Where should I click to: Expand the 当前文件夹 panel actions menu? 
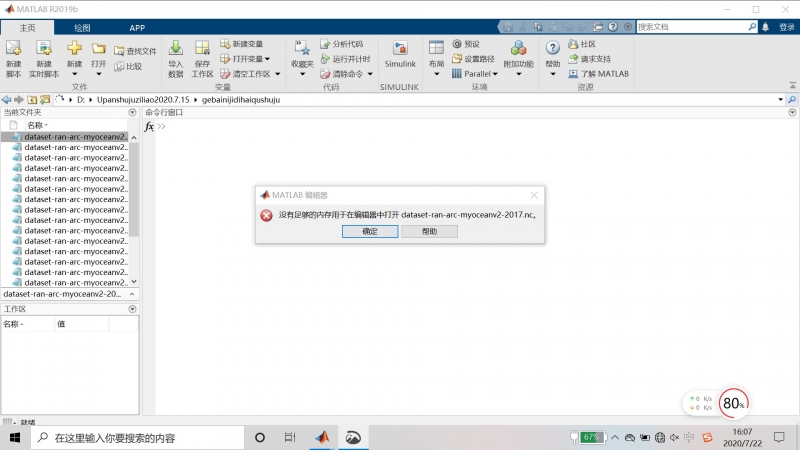[x=133, y=113]
